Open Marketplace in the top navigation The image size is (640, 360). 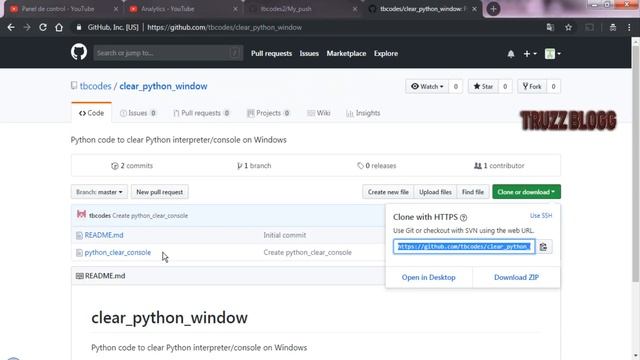(x=346, y=53)
